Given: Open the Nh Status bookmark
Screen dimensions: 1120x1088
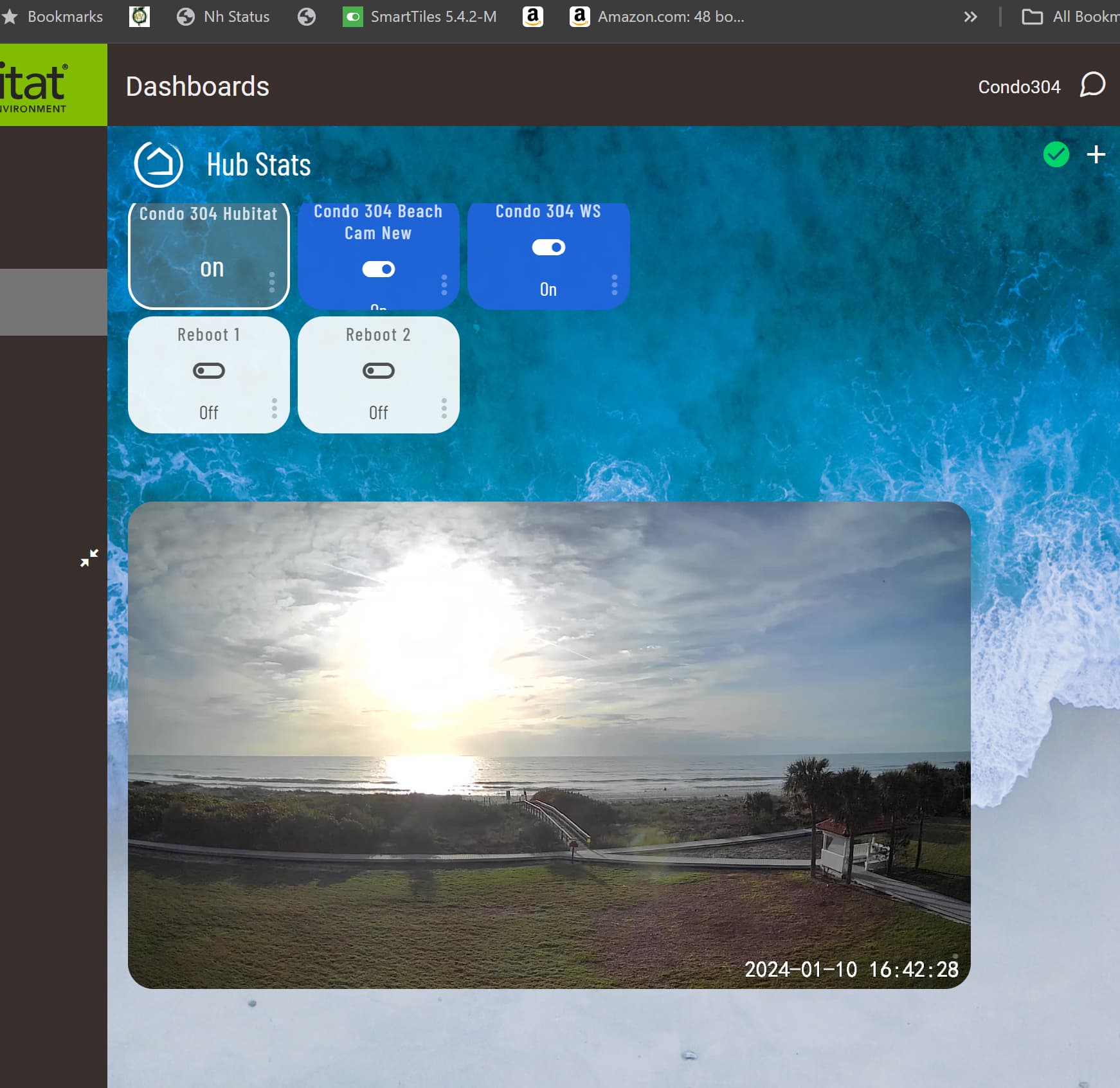Looking at the screenshot, I should coord(224,17).
